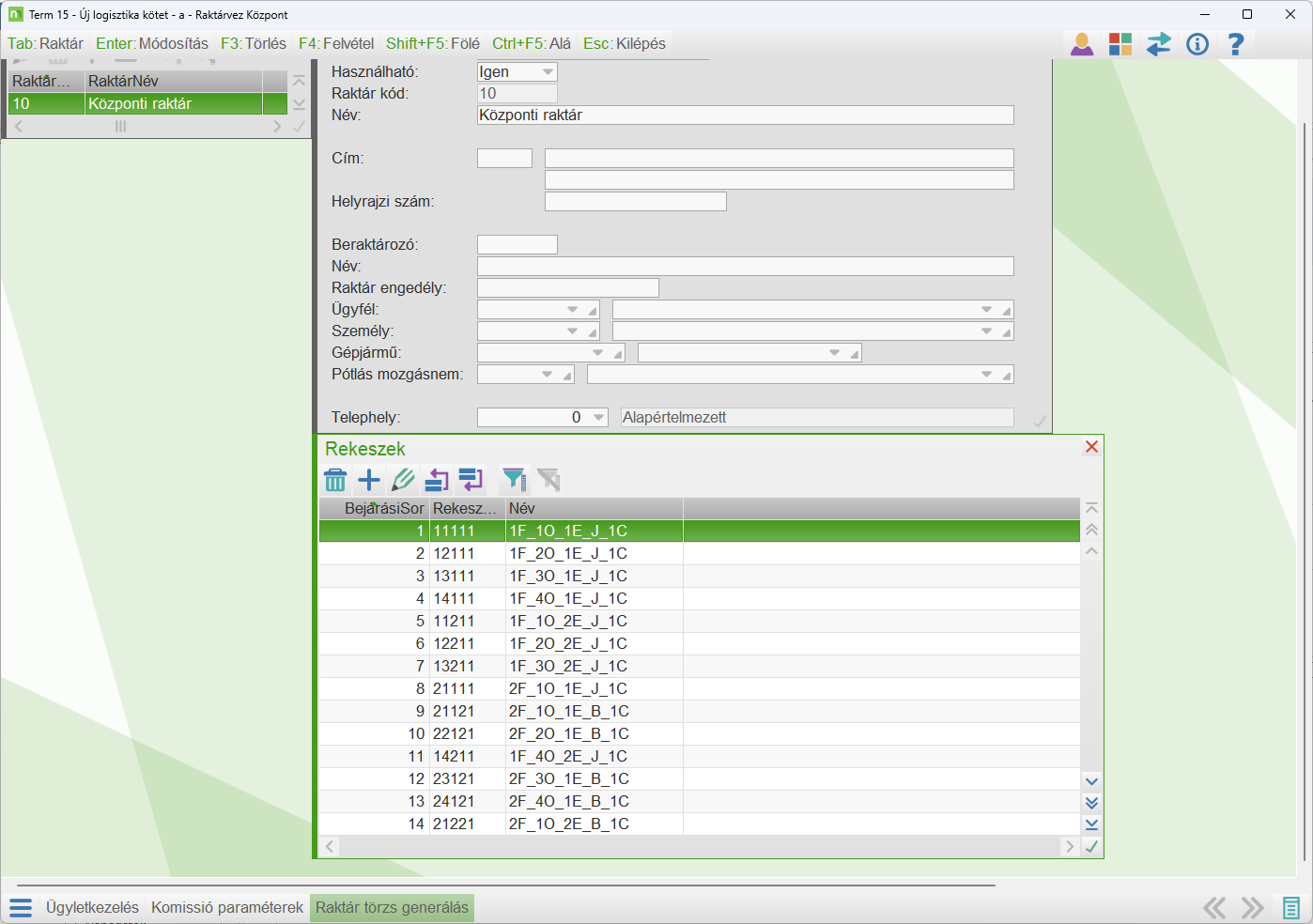Open the Használható dropdown
Viewport: 1313px width, 924px height.
(548, 72)
